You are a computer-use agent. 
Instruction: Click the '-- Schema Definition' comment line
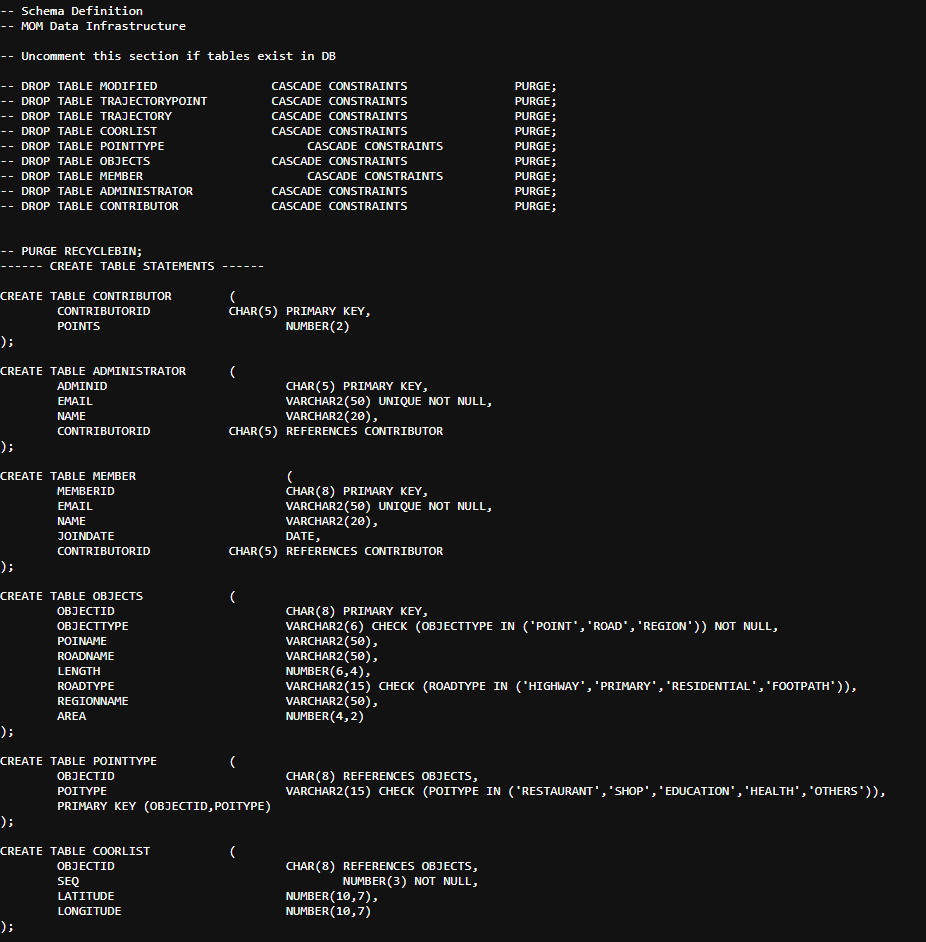(x=72, y=11)
